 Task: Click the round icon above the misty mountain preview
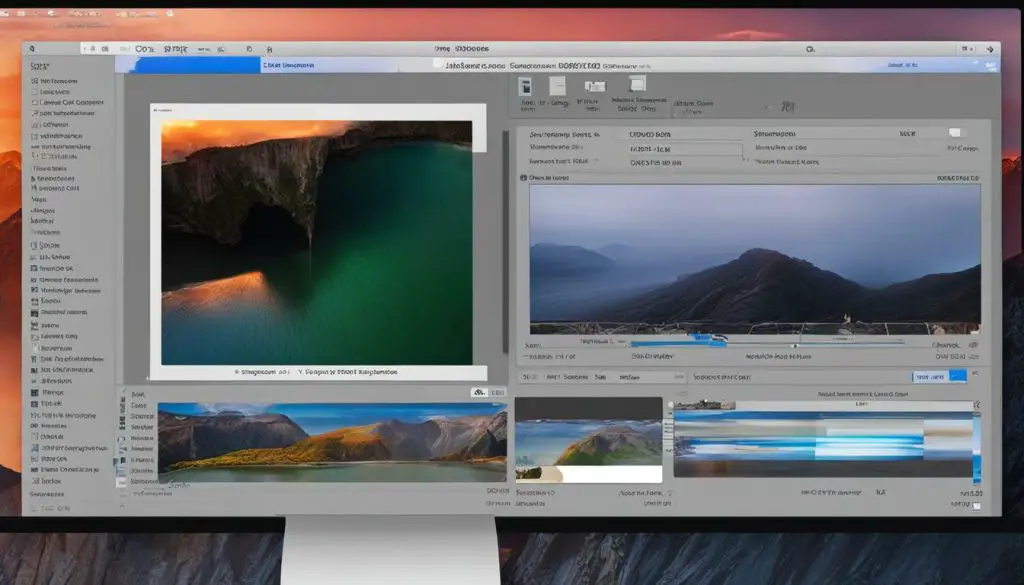coord(524,177)
